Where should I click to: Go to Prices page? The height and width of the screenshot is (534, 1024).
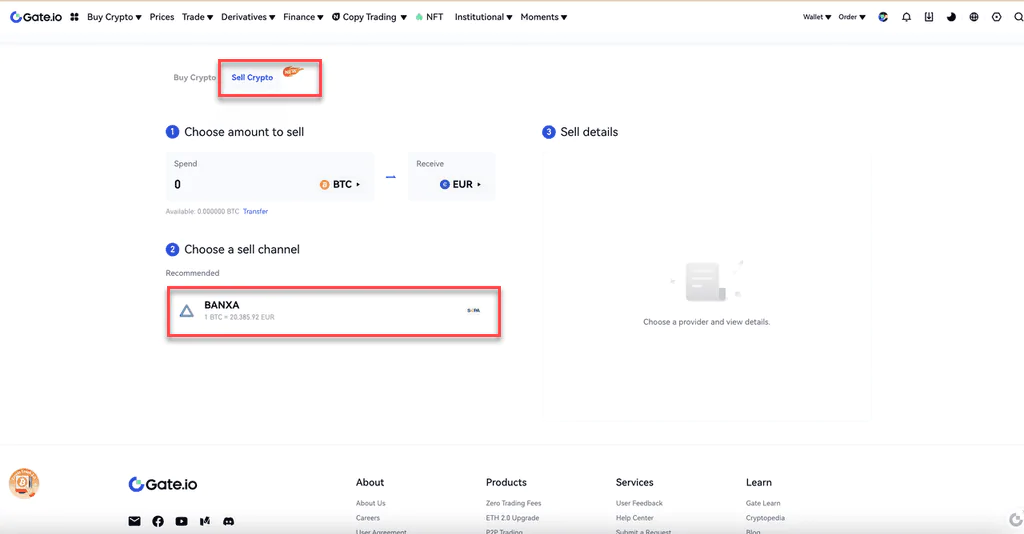click(162, 17)
